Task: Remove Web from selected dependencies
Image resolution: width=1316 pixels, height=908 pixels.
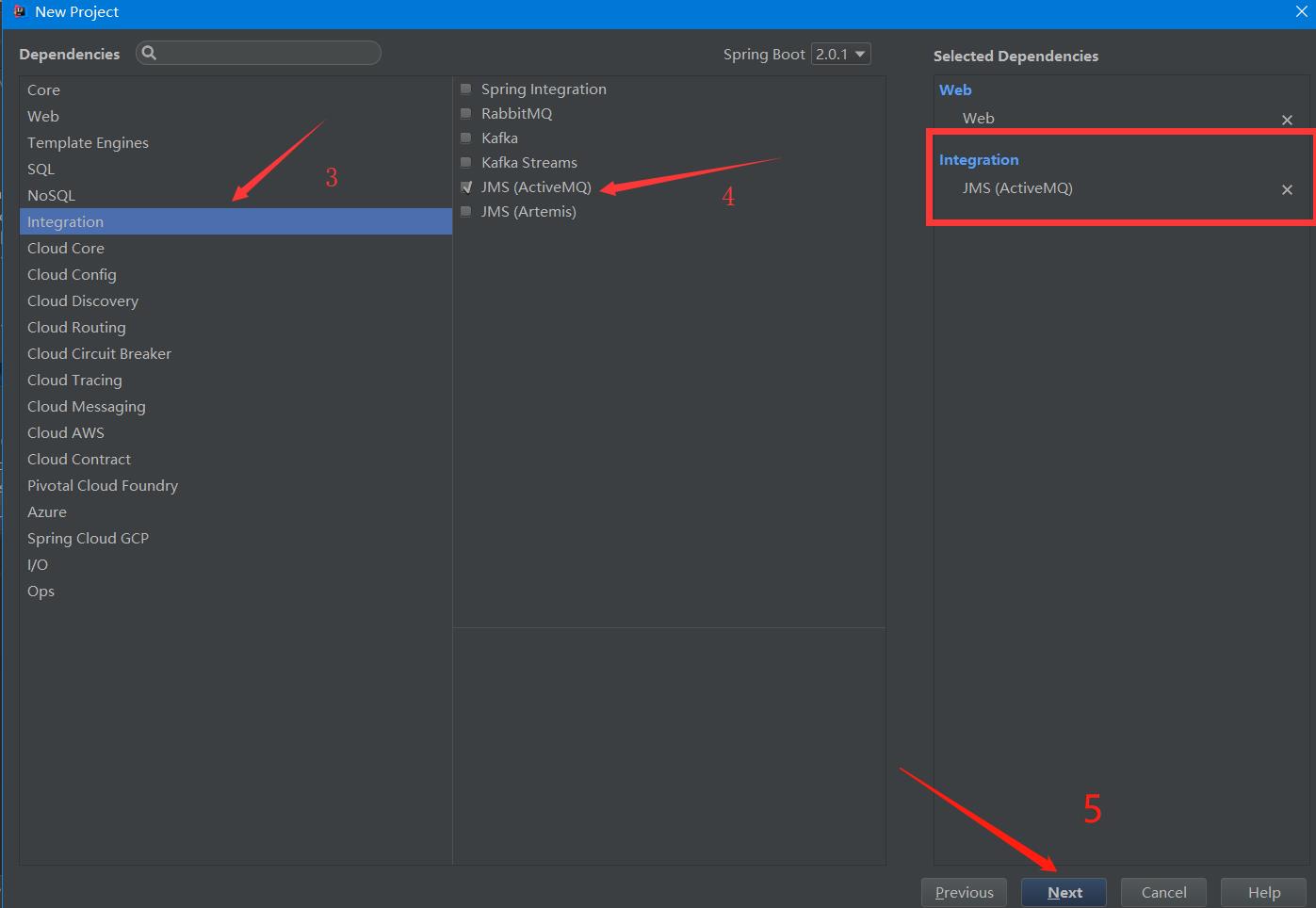Action: coord(1287,120)
